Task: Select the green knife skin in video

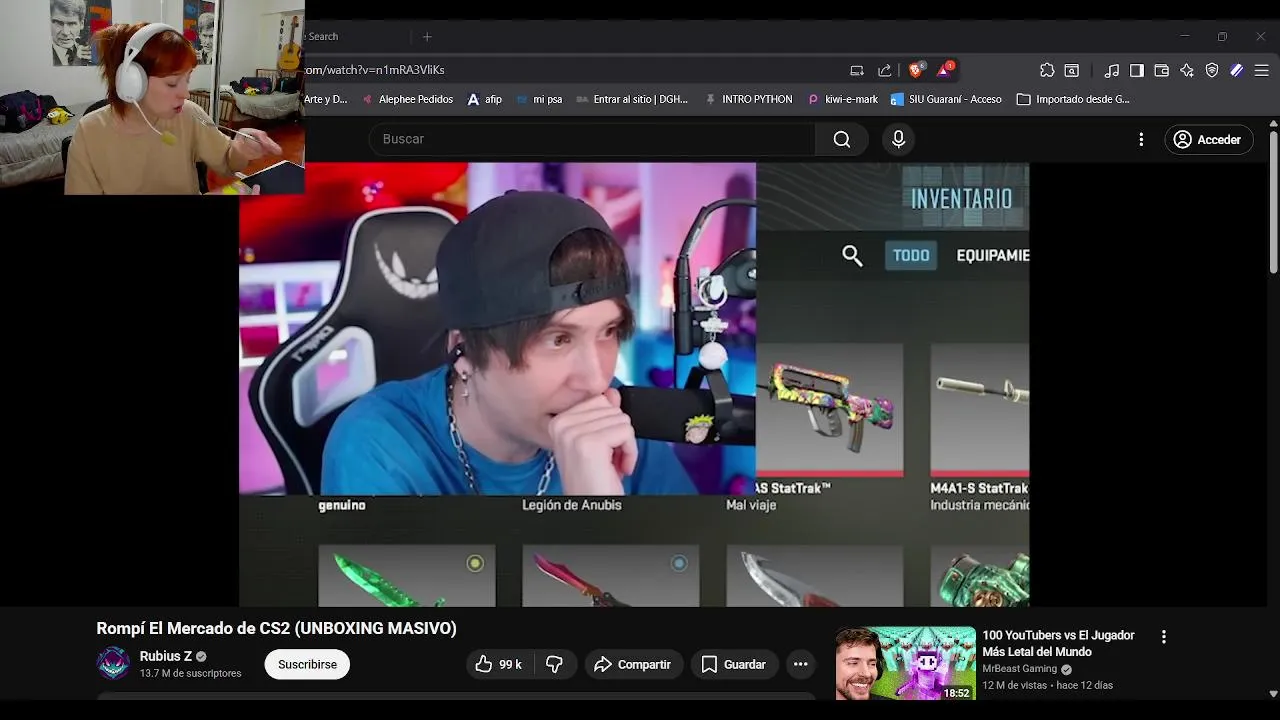Action: (407, 576)
